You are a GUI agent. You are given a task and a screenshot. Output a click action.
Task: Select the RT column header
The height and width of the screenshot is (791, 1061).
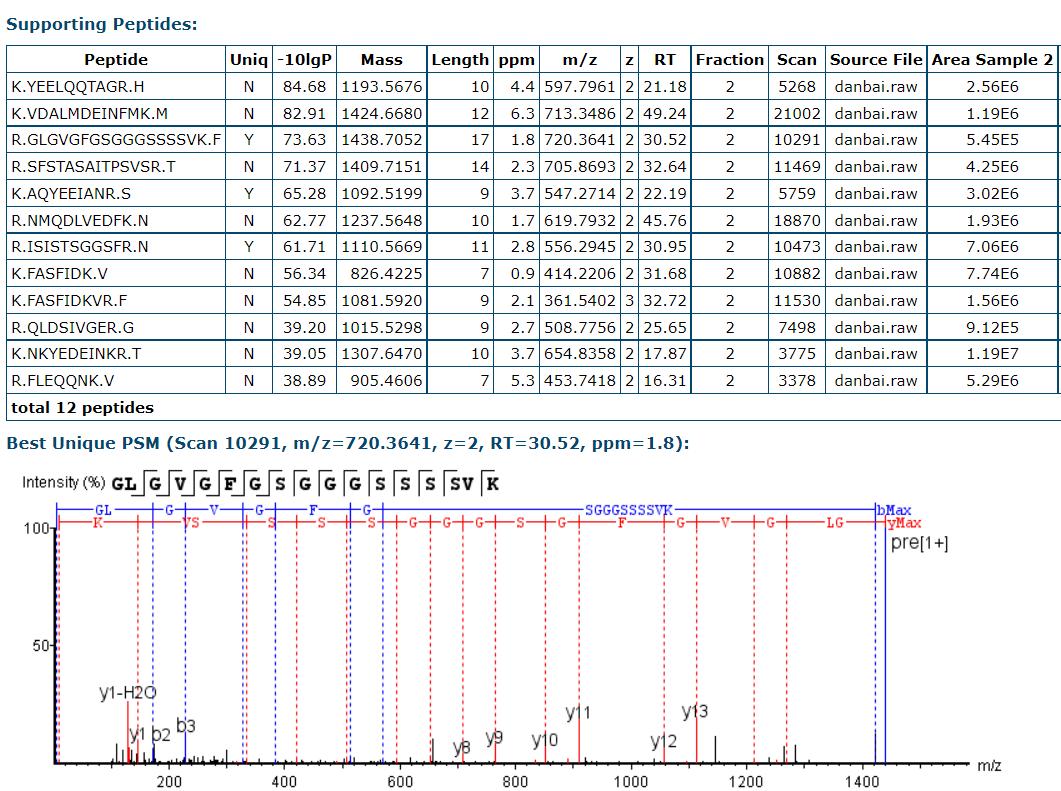(664, 60)
